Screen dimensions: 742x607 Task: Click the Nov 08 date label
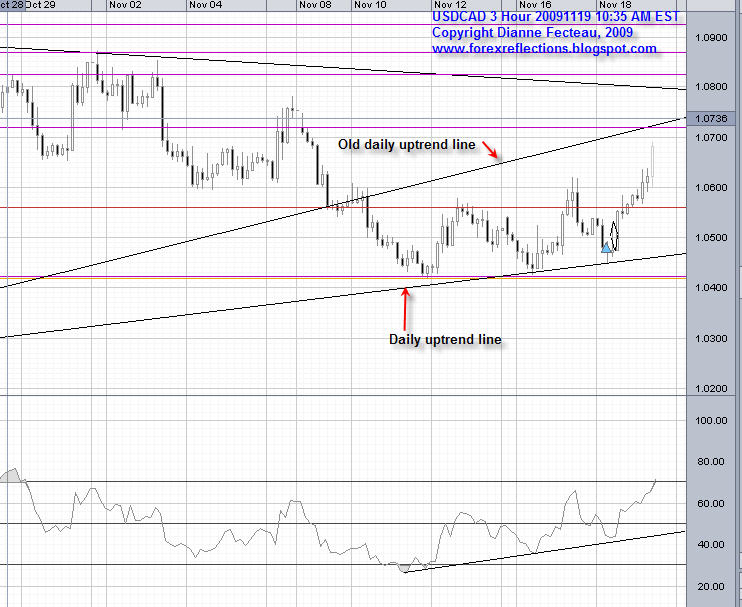pos(315,5)
